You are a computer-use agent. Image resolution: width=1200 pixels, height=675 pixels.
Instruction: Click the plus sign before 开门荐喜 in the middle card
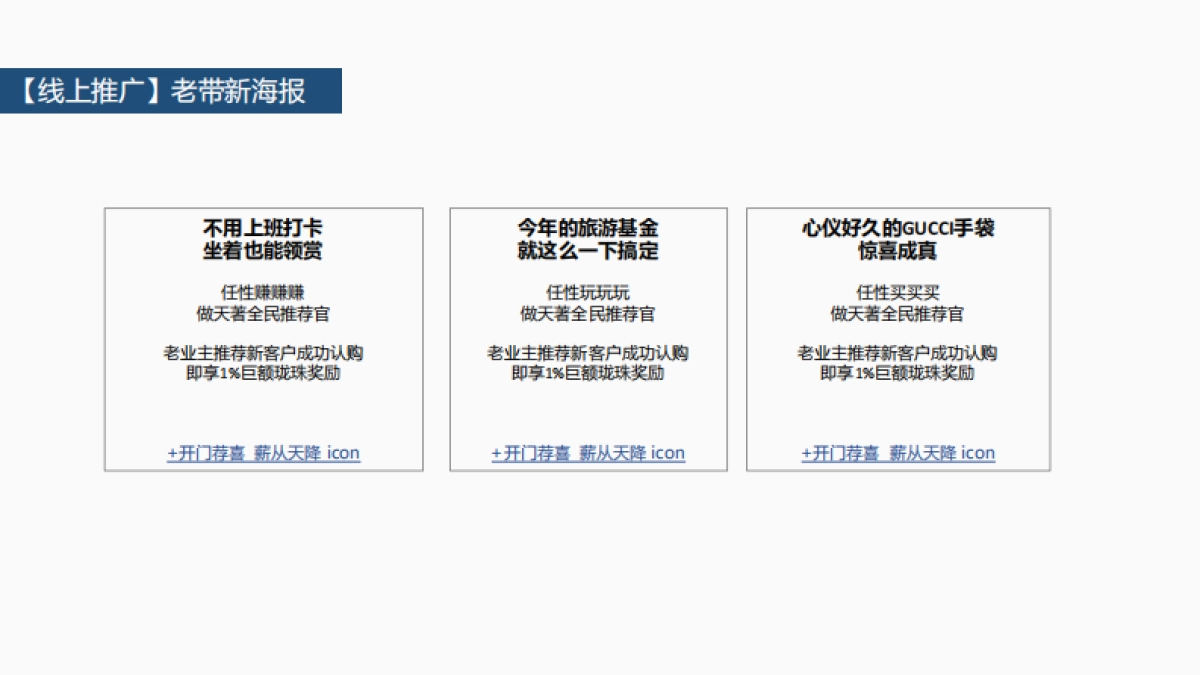pyautogui.click(x=495, y=453)
